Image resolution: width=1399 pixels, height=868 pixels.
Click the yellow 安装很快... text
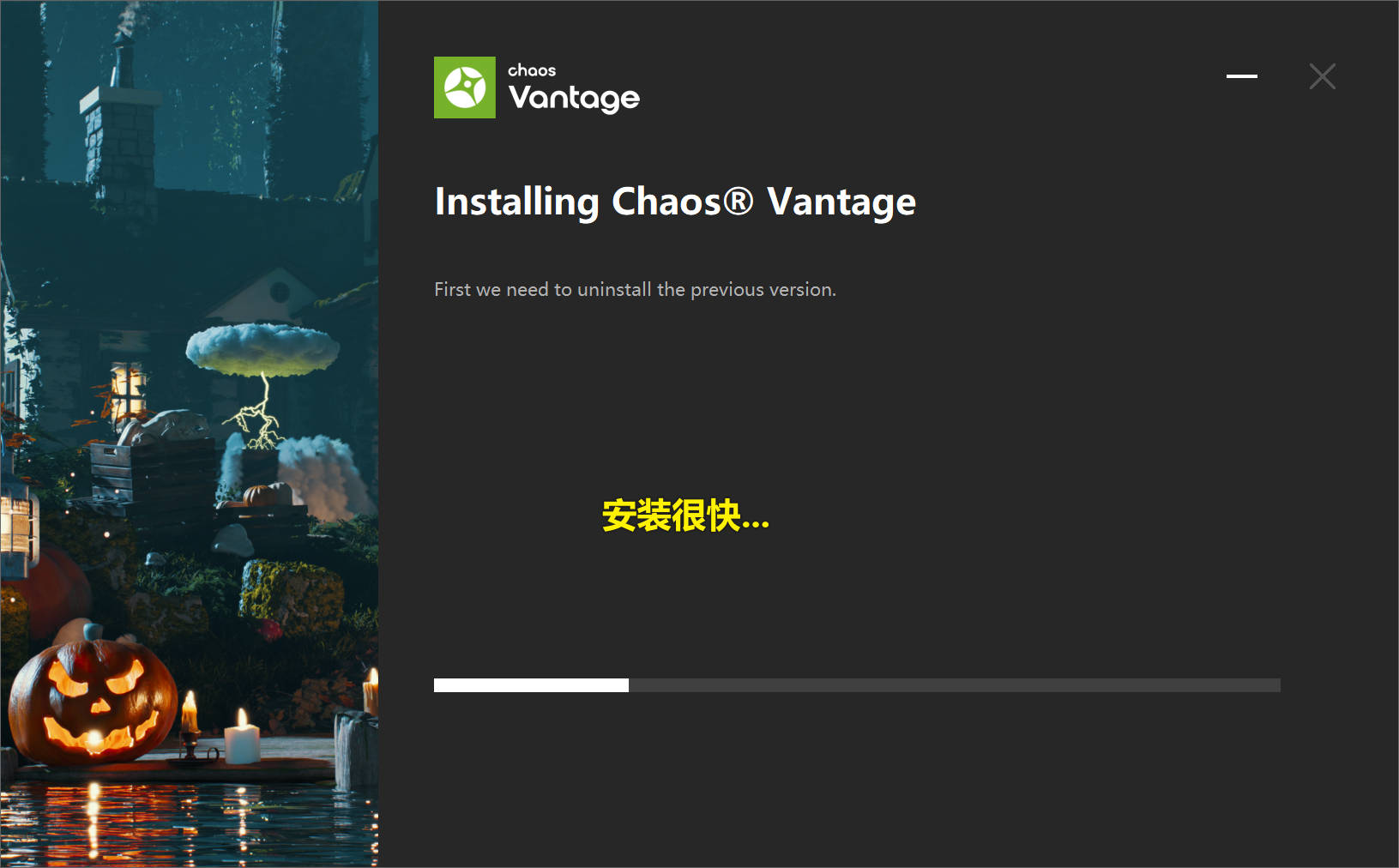click(x=685, y=515)
